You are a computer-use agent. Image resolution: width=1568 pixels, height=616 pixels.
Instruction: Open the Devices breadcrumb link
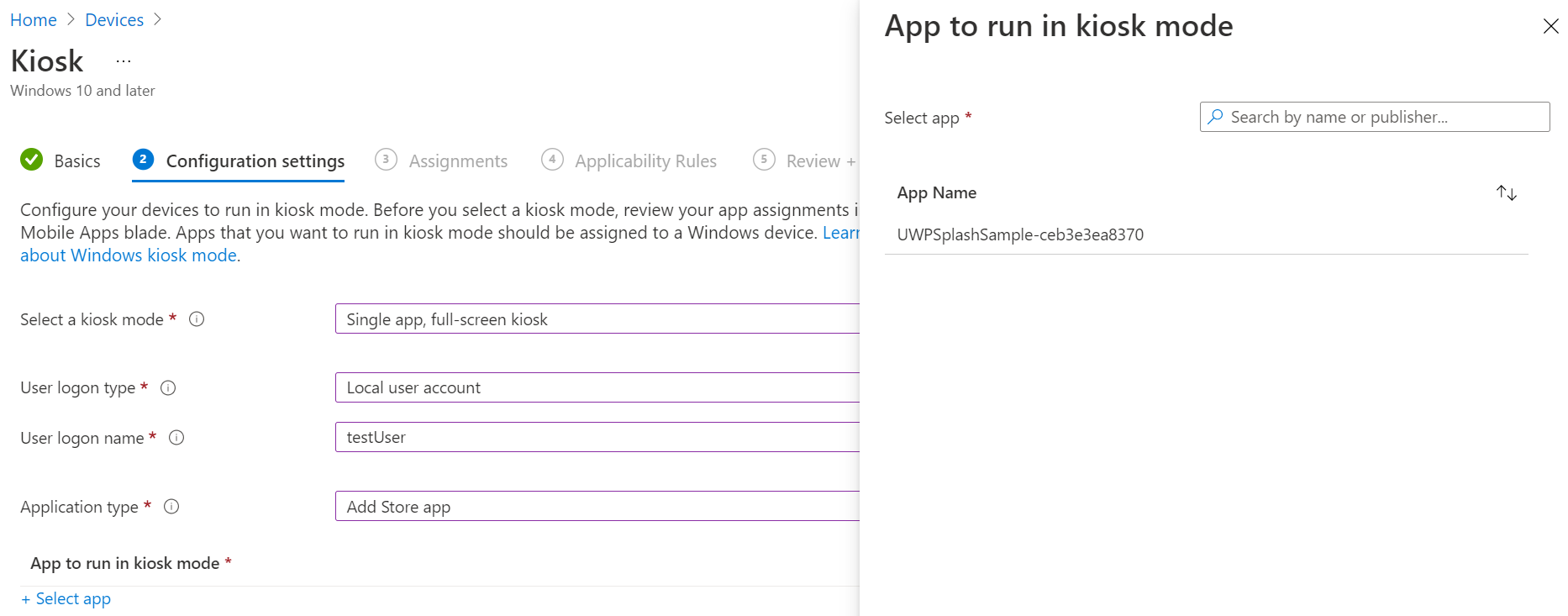pos(114,20)
